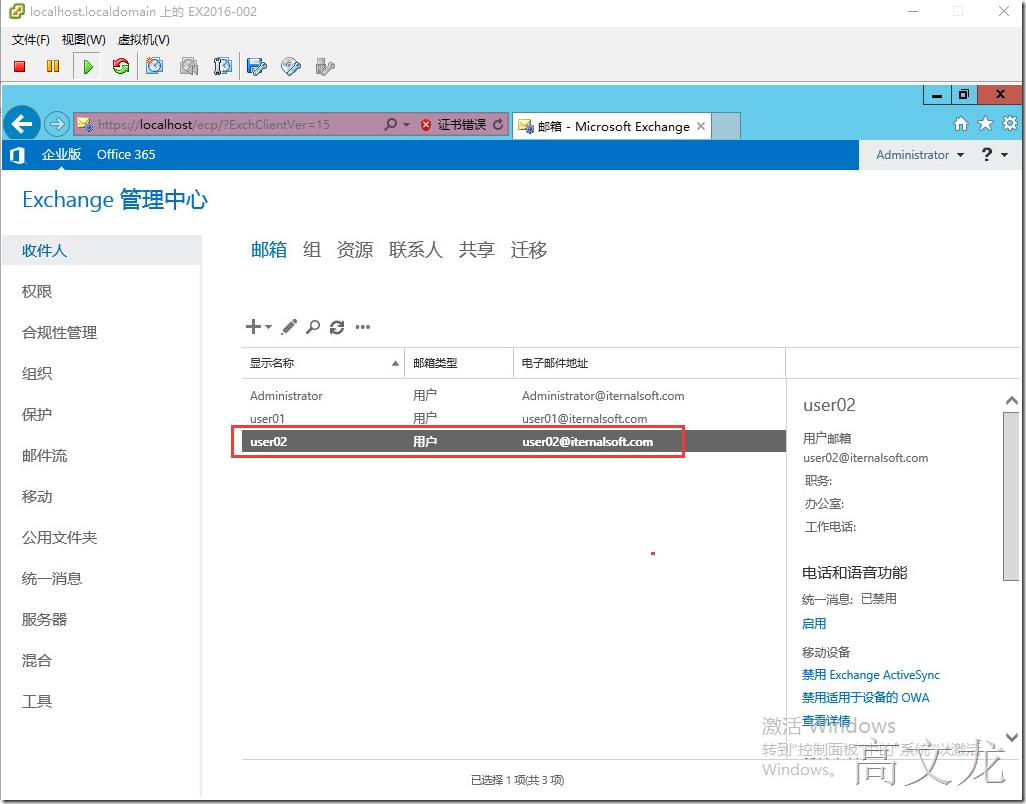The image size is (1026, 804).
Task: Open the Administrator account dropdown
Action: [x=919, y=155]
